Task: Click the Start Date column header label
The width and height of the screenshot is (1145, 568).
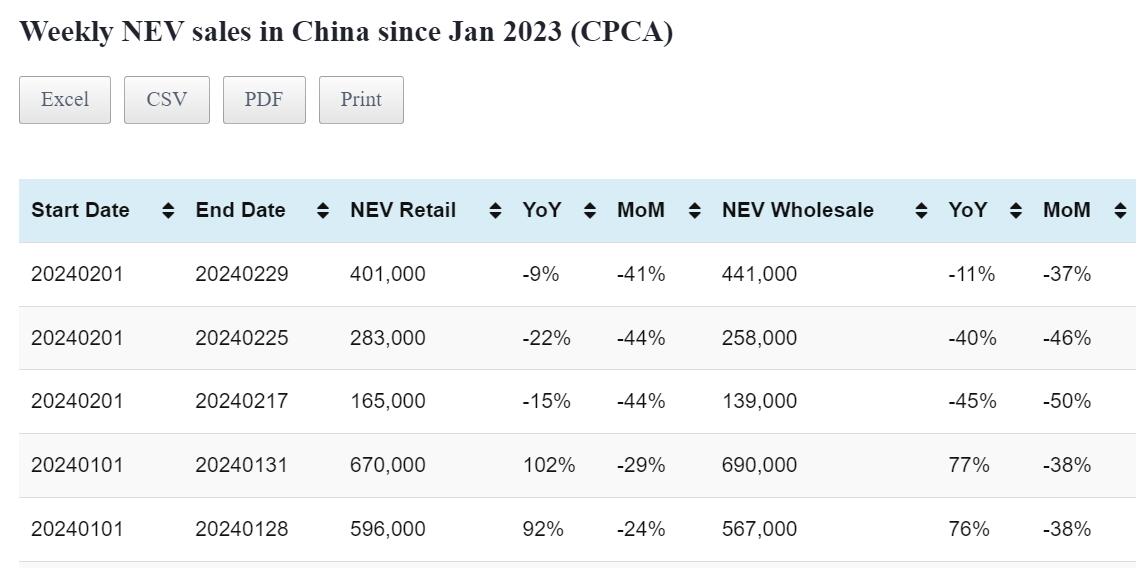Action: tap(80, 211)
